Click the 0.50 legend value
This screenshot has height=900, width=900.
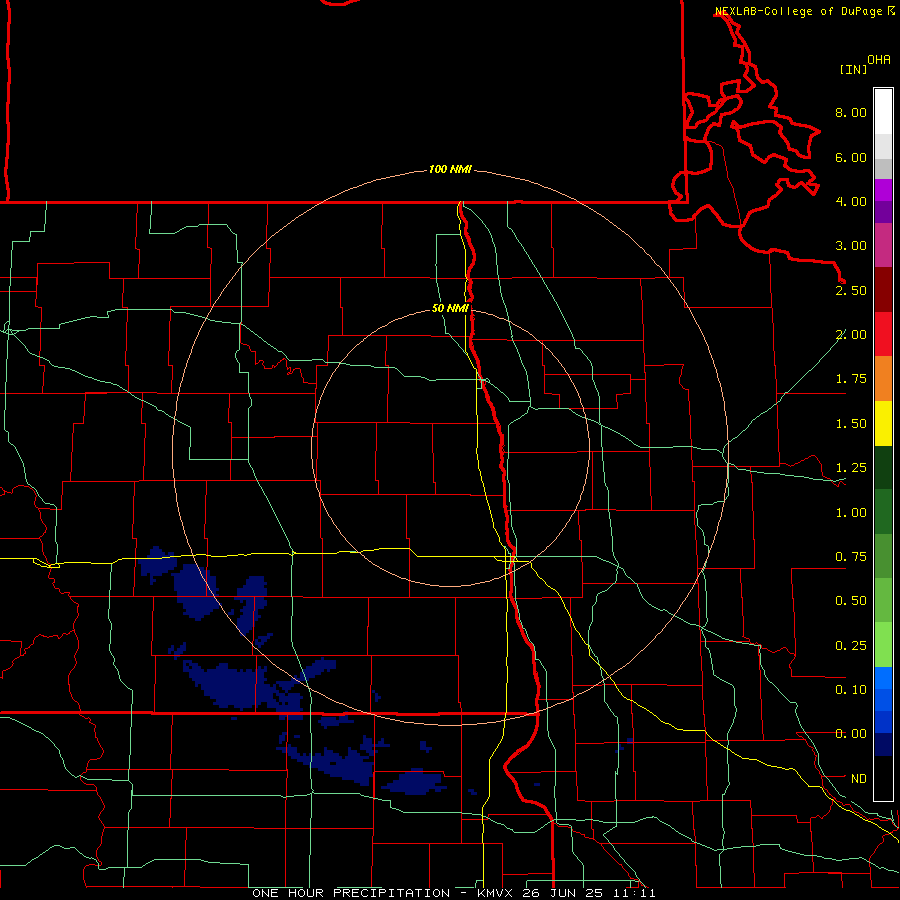tap(851, 601)
